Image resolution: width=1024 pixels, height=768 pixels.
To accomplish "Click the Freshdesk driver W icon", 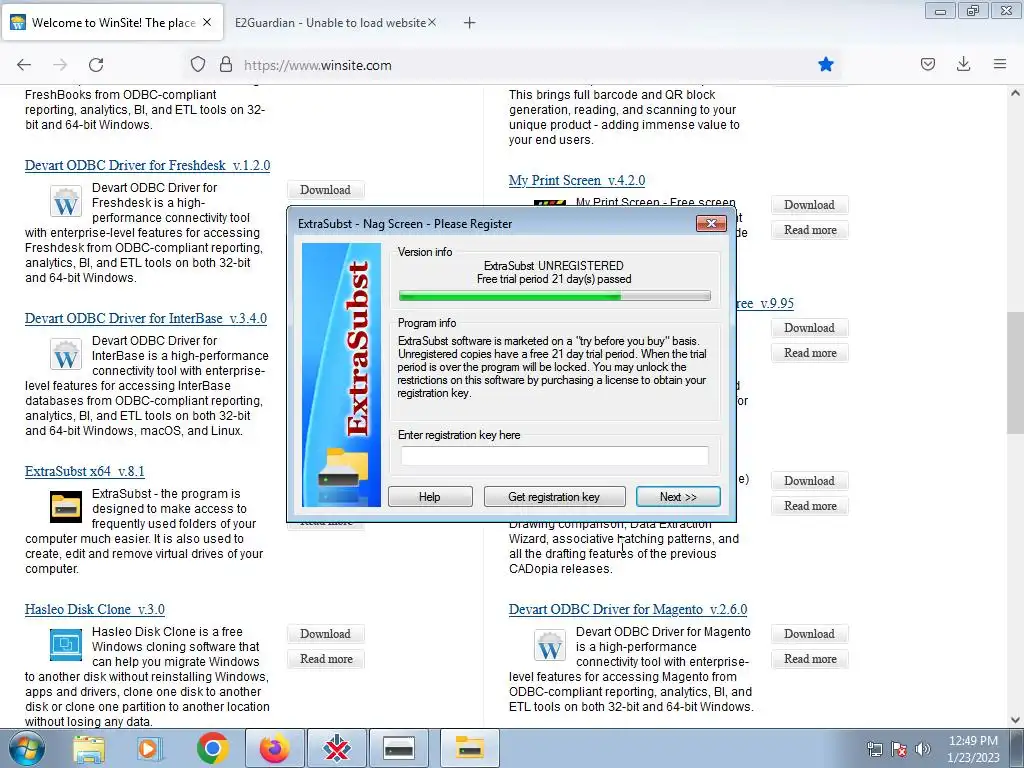I will tap(66, 201).
